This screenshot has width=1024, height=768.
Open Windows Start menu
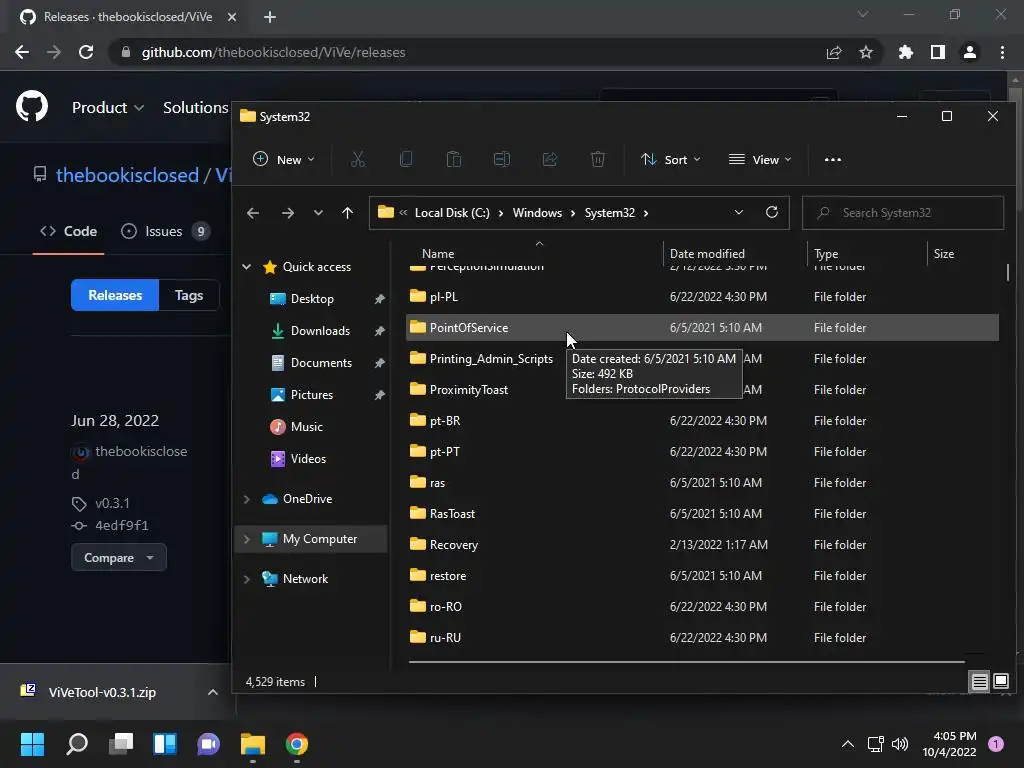(32, 744)
